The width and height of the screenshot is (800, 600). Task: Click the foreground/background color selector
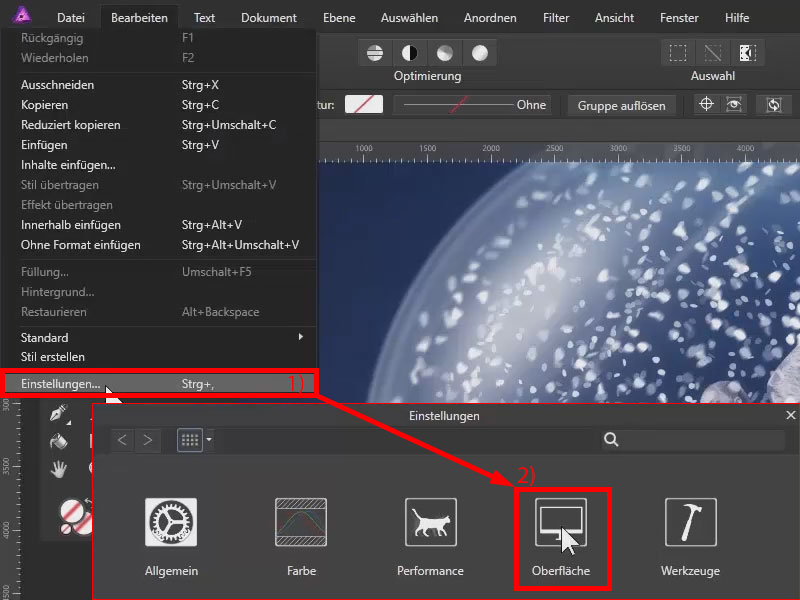tap(74, 516)
